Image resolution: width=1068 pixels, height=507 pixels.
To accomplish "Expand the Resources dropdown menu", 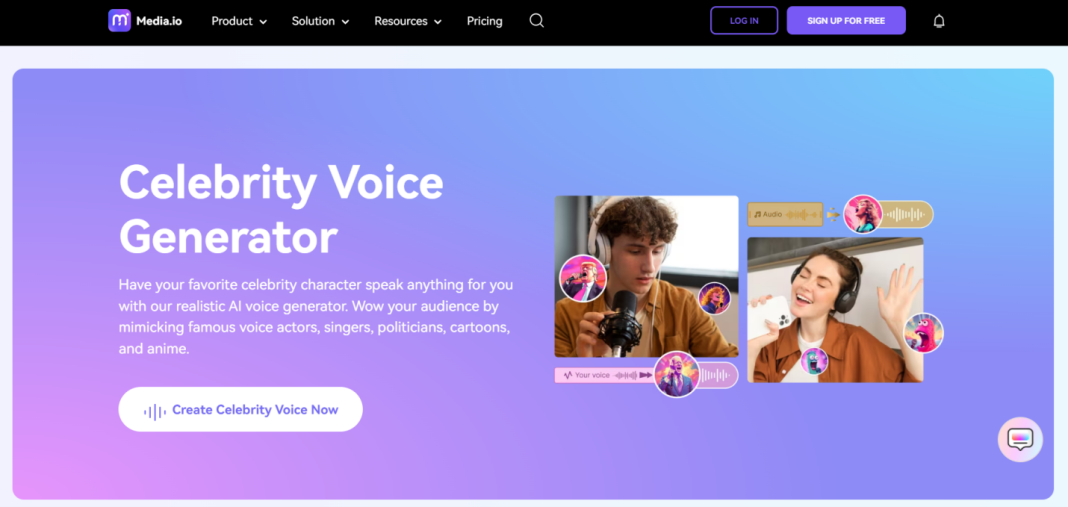I will pyautogui.click(x=408, y=21).
